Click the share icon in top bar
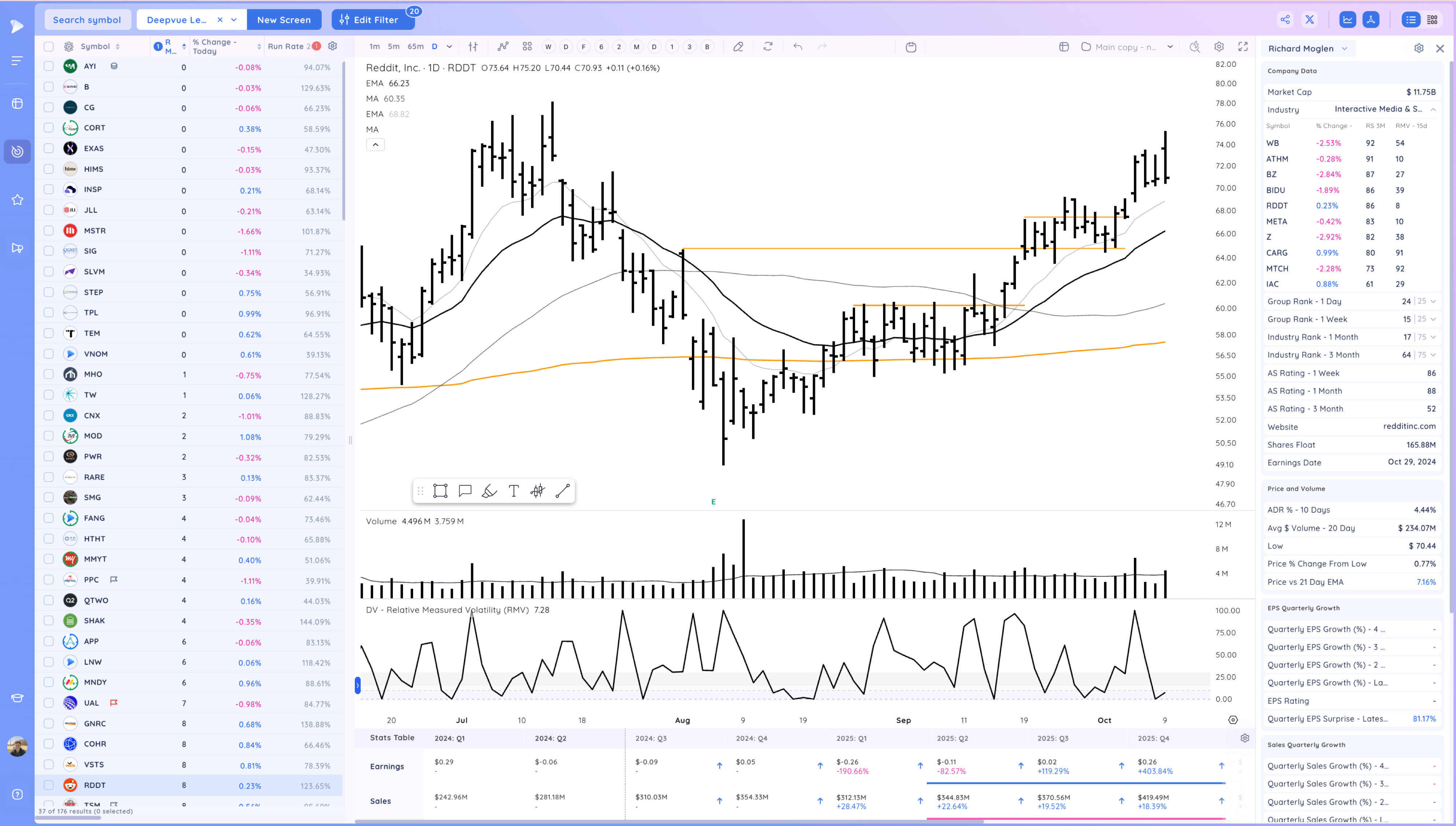Screen dimensions: 1456x826 (1285, 20)
